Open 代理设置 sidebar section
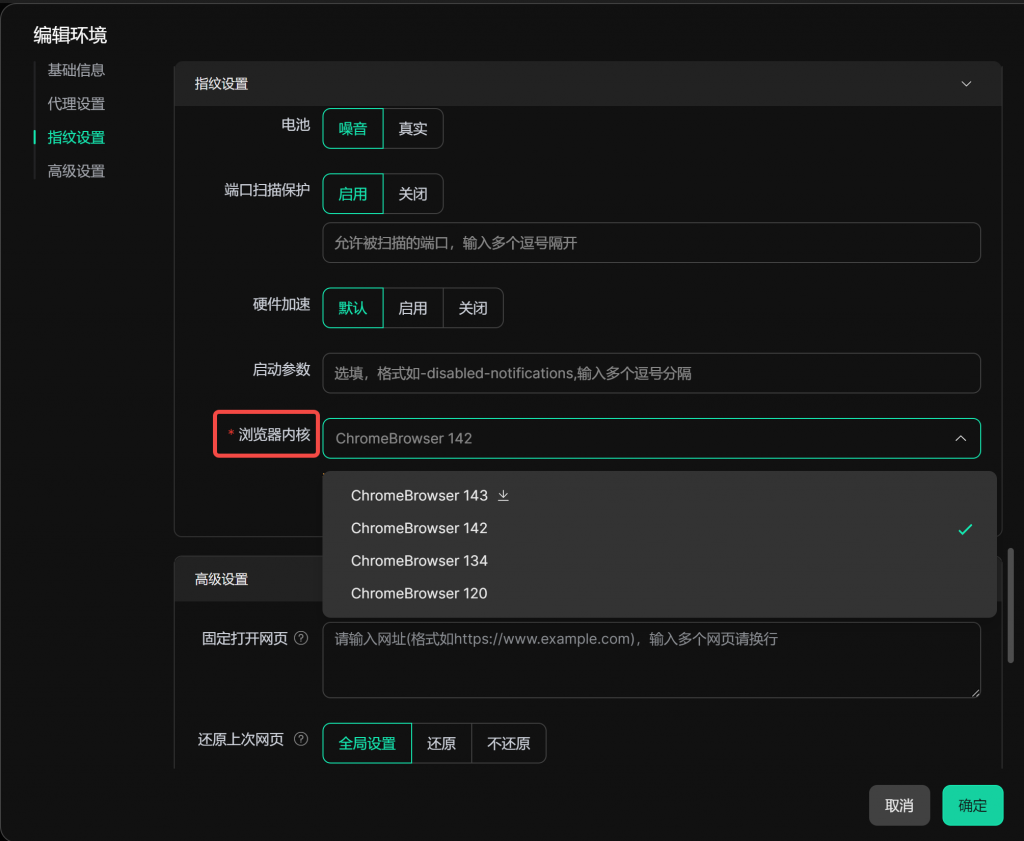The width and height of the screenshot is (1024, 841). click(x=76, y=104)
